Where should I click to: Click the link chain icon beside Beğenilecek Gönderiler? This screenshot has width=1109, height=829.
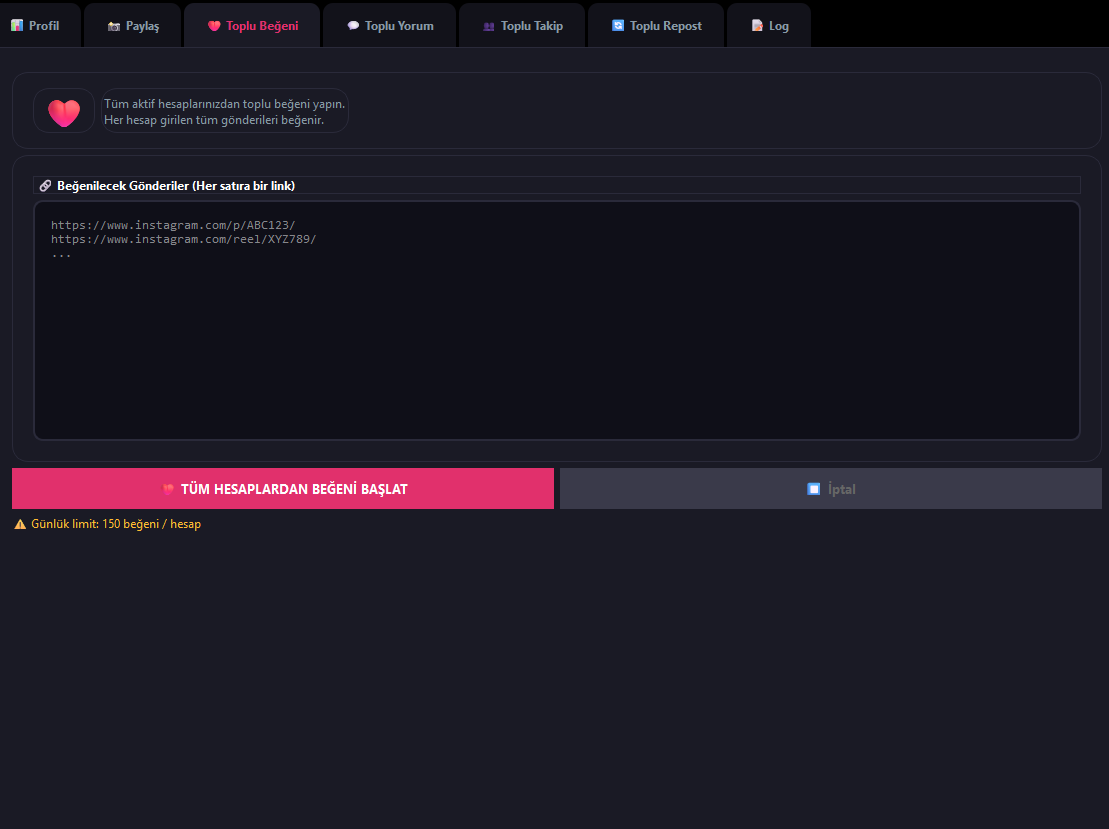(45, 185)
